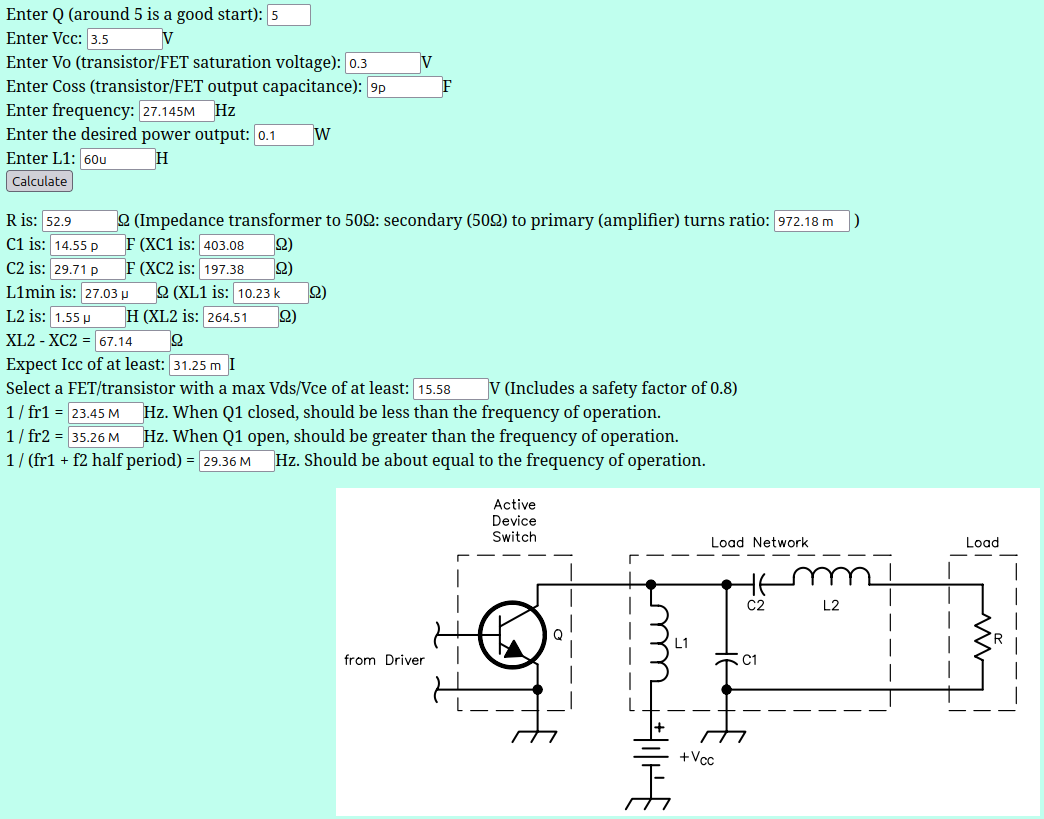The width and height of the screenshot is (1044, 819).
Task: Select the expected Icc result field
Action: (x=199, y=365)
